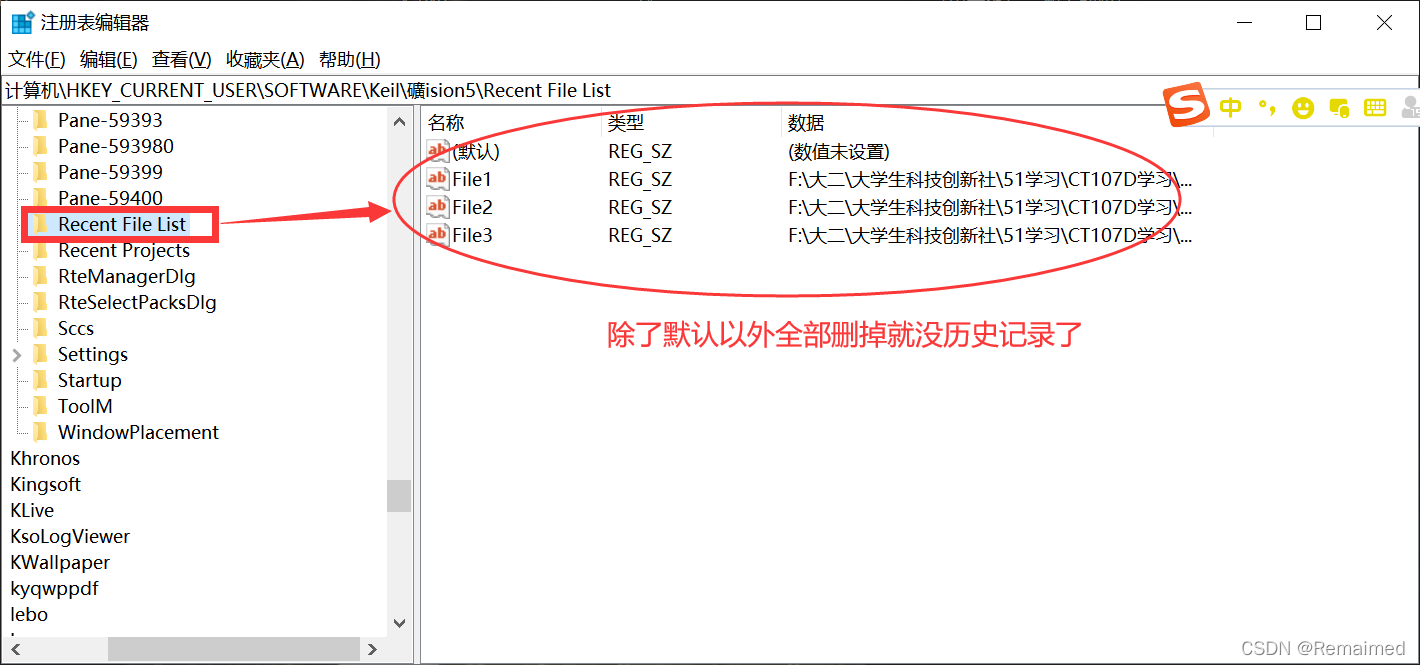Click the Recent Projects folder icon
Screen dimensions: 1420x665
tap(41, 250)
